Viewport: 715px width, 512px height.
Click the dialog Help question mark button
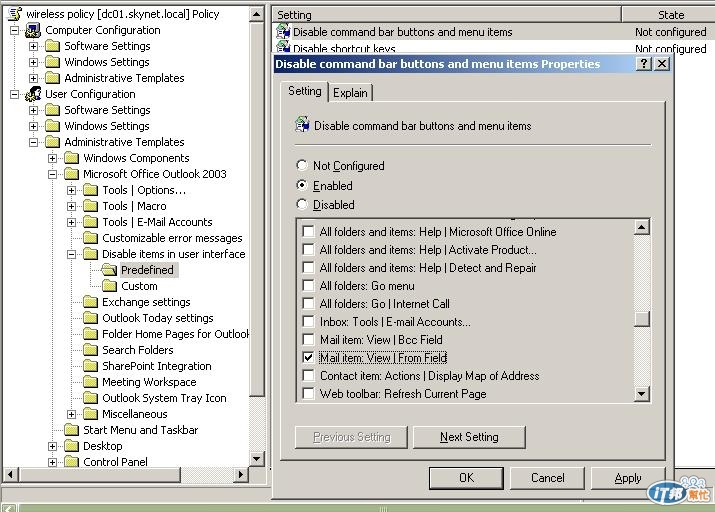coord(643,63)
